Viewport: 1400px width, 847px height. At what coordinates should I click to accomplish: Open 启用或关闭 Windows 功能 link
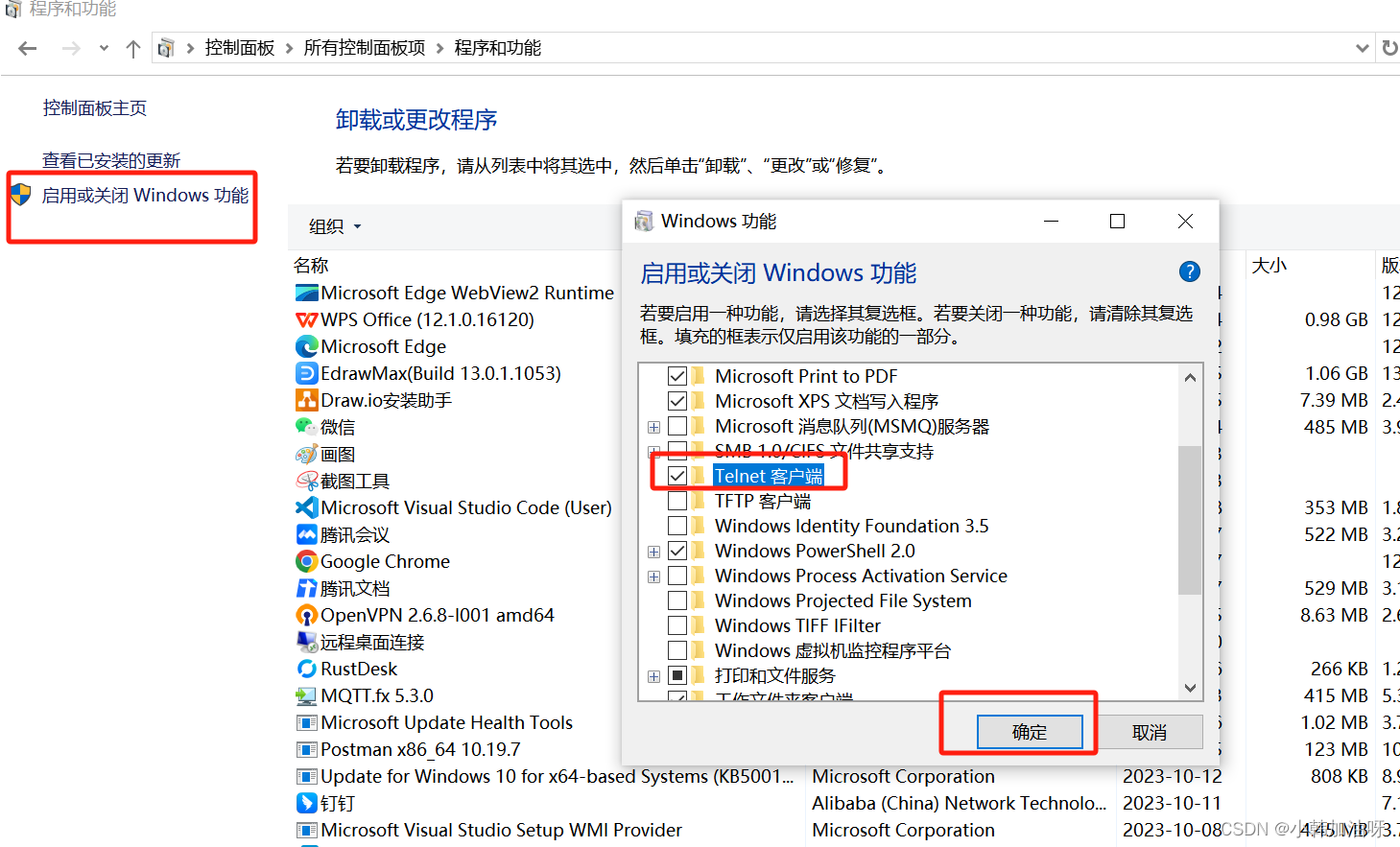145,195
